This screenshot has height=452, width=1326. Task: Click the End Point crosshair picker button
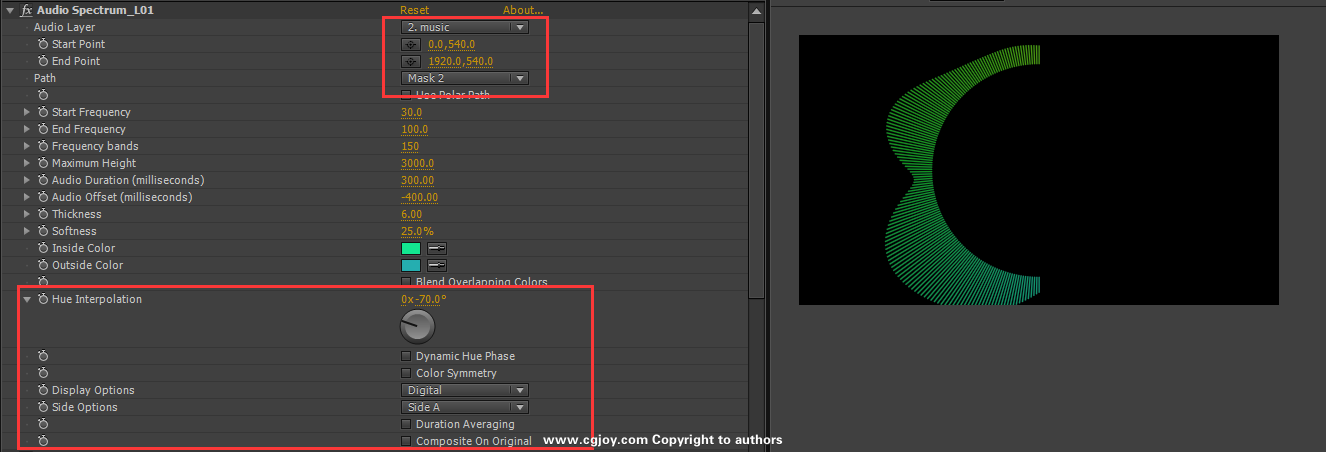point(410,61)
